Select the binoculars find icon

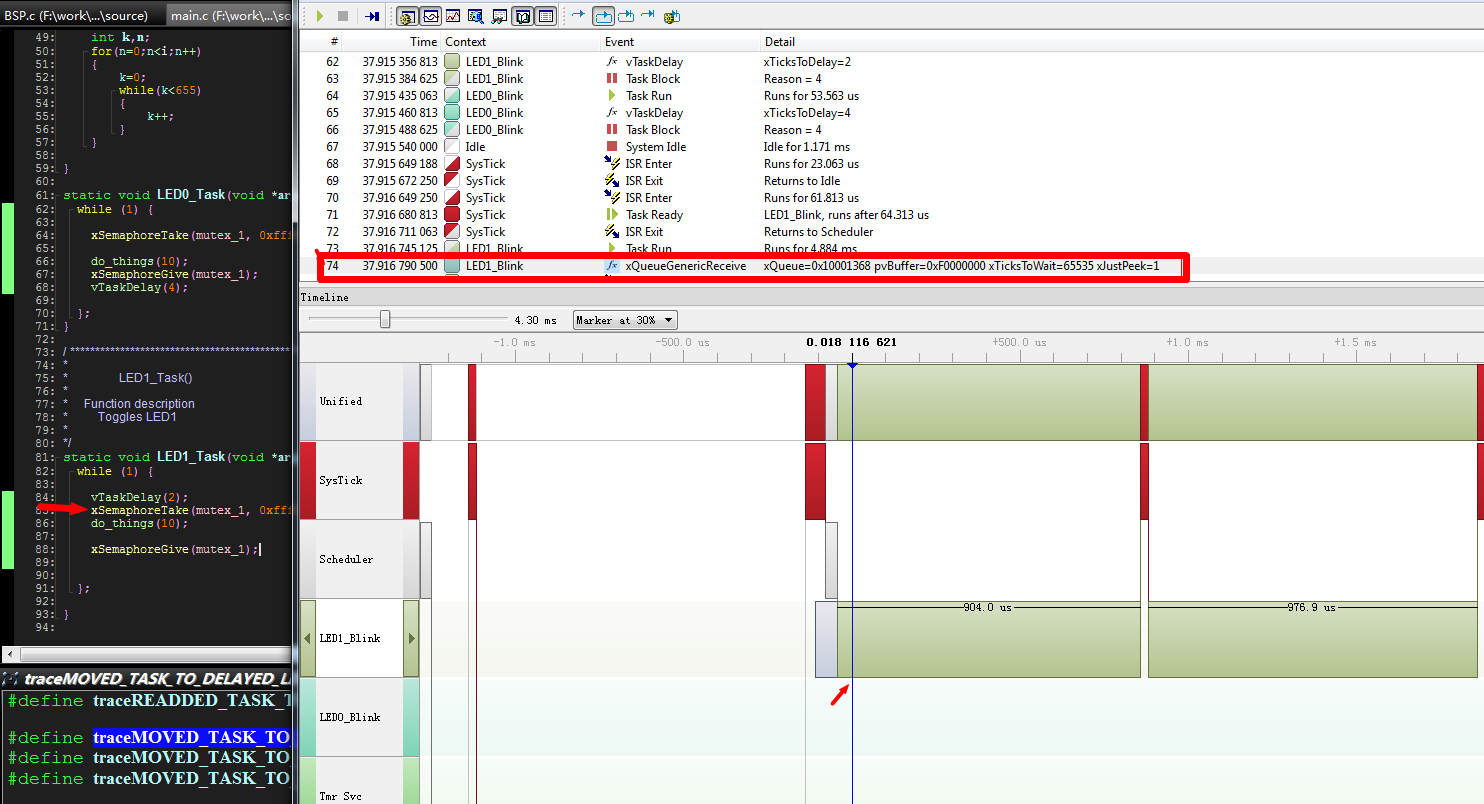coord(499,15)
